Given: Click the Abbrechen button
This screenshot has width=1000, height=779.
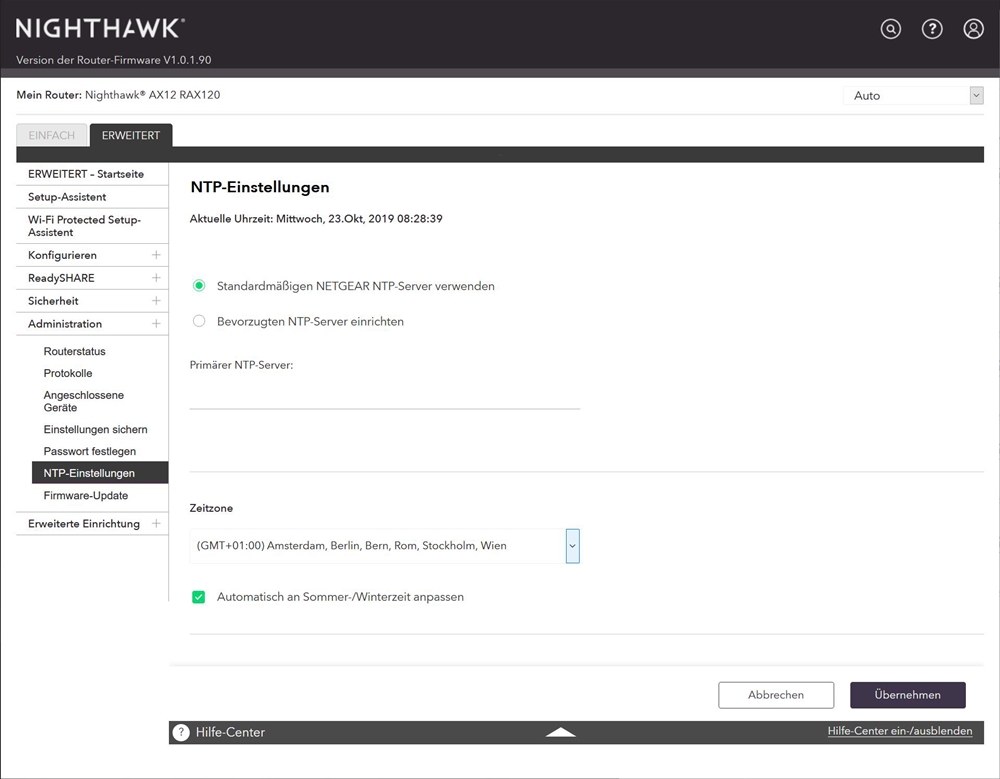Looking at the screenshot, I should (775, 695).
